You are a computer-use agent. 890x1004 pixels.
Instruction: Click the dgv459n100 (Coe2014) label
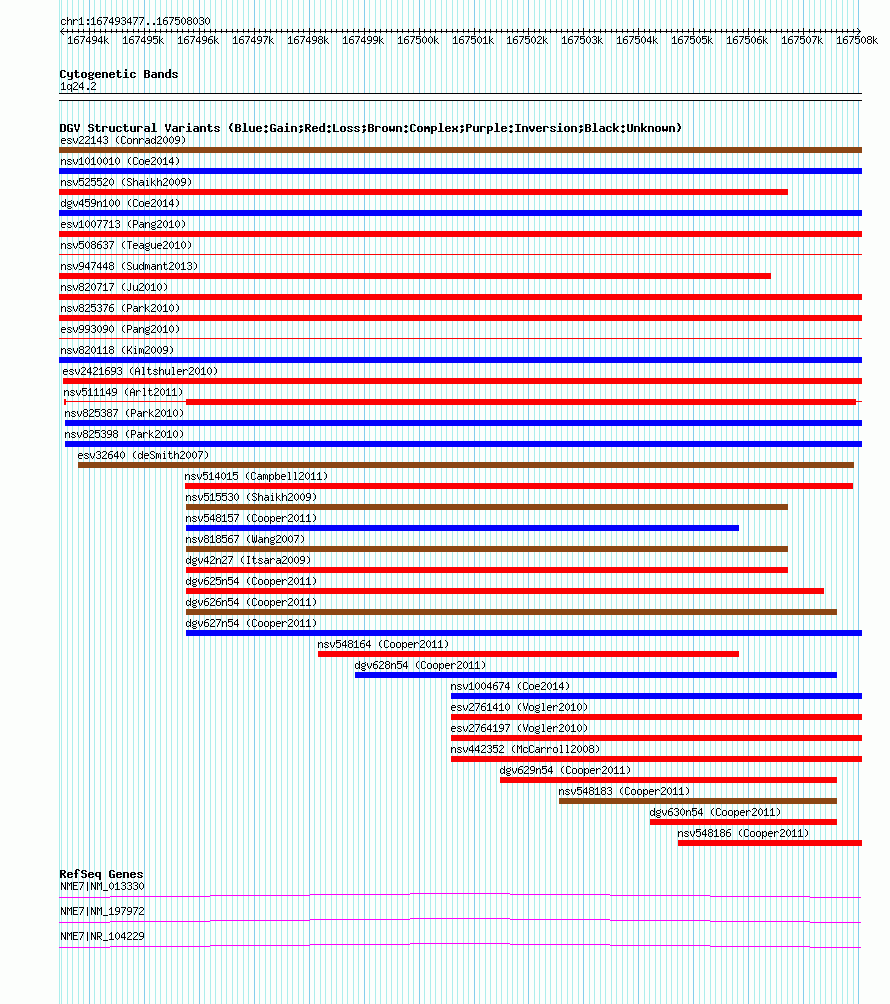[x=120, y=204]
